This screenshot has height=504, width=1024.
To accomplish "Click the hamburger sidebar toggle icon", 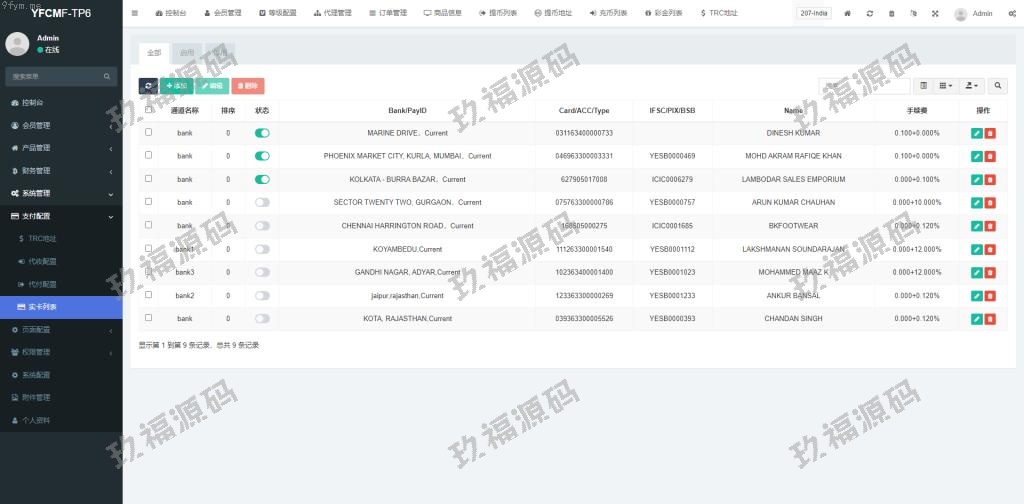I will point(135,13).
